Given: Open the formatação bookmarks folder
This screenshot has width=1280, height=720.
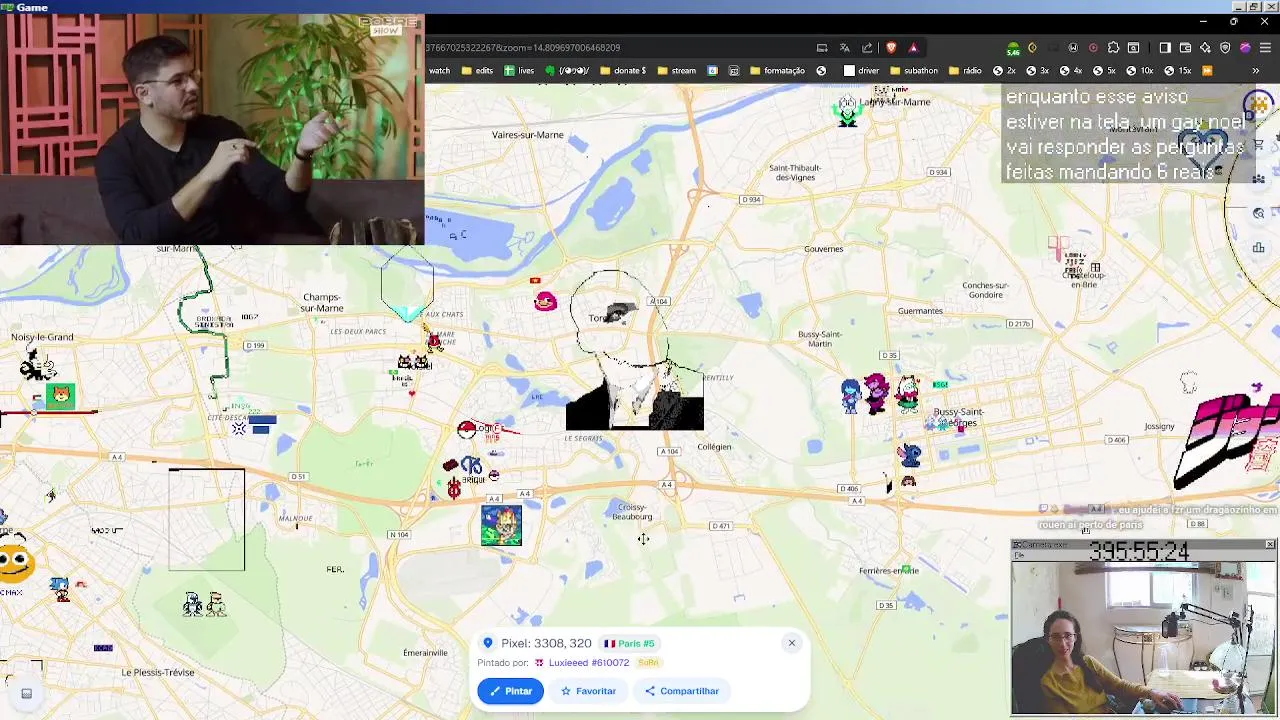Looking at the screenshot, I should [x=777, y=71].
